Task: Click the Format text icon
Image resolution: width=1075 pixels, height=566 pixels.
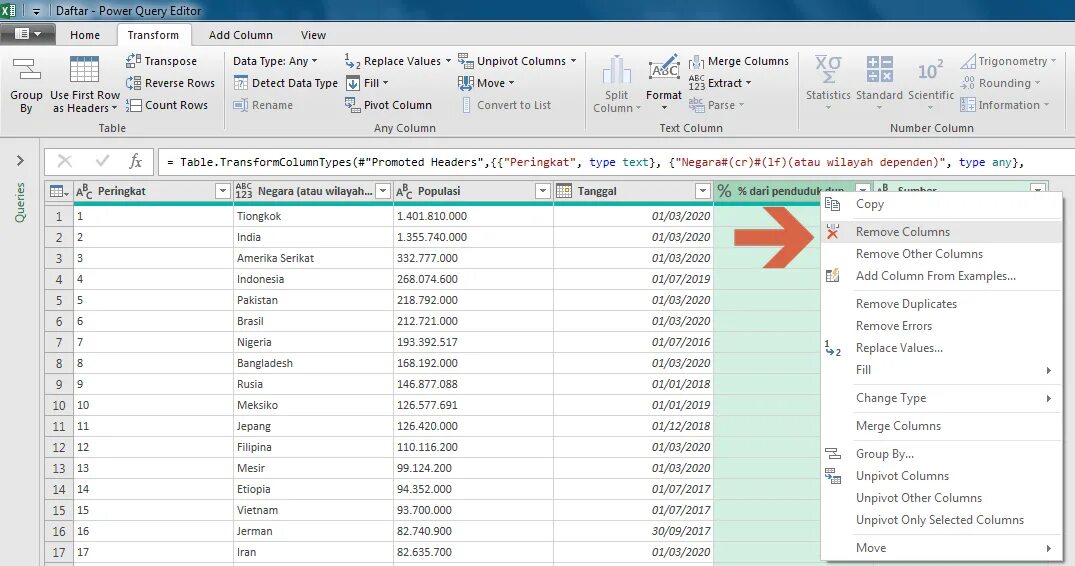Action: [664, 70]
